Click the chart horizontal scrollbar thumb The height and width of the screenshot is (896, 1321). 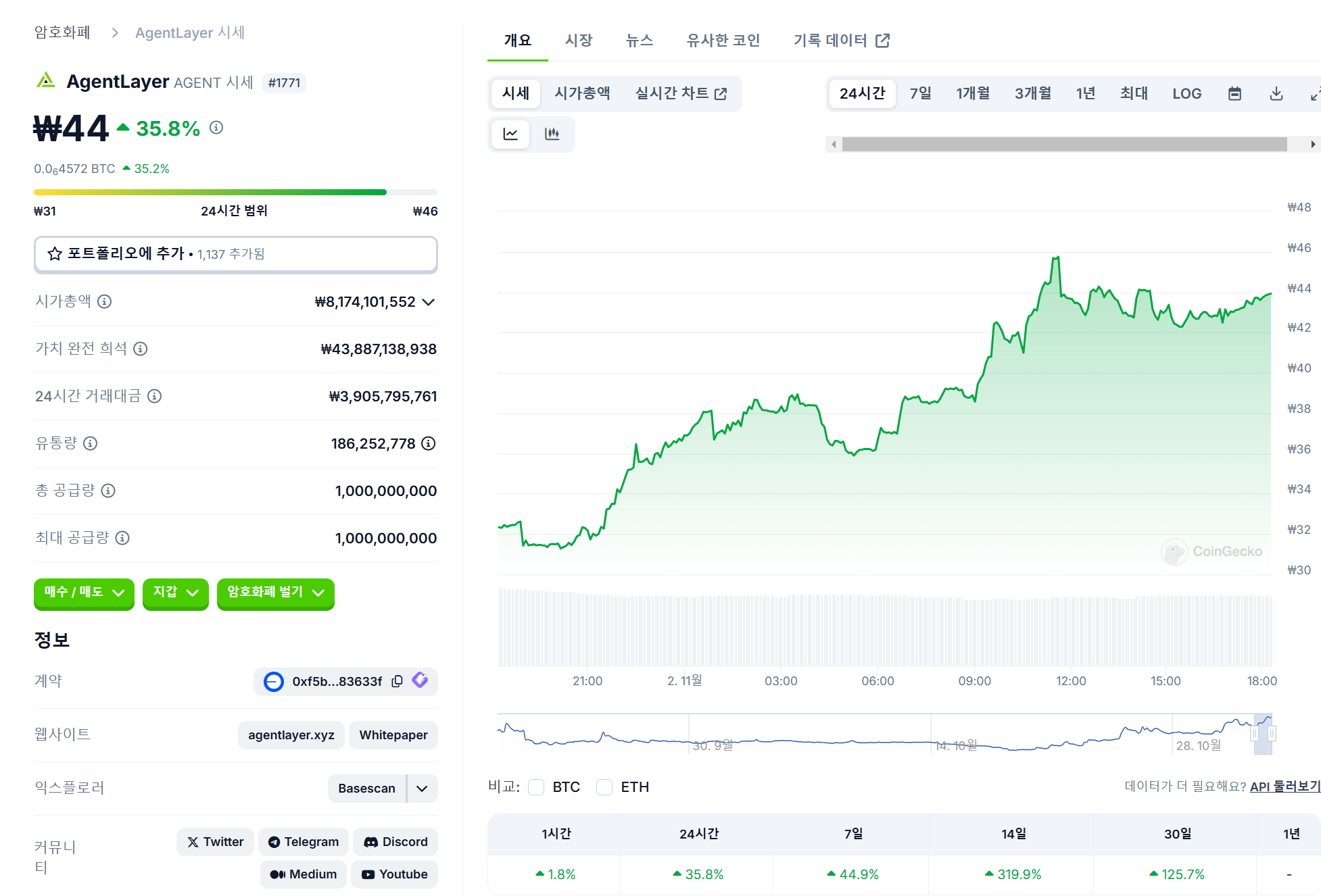coord(1064,144)
